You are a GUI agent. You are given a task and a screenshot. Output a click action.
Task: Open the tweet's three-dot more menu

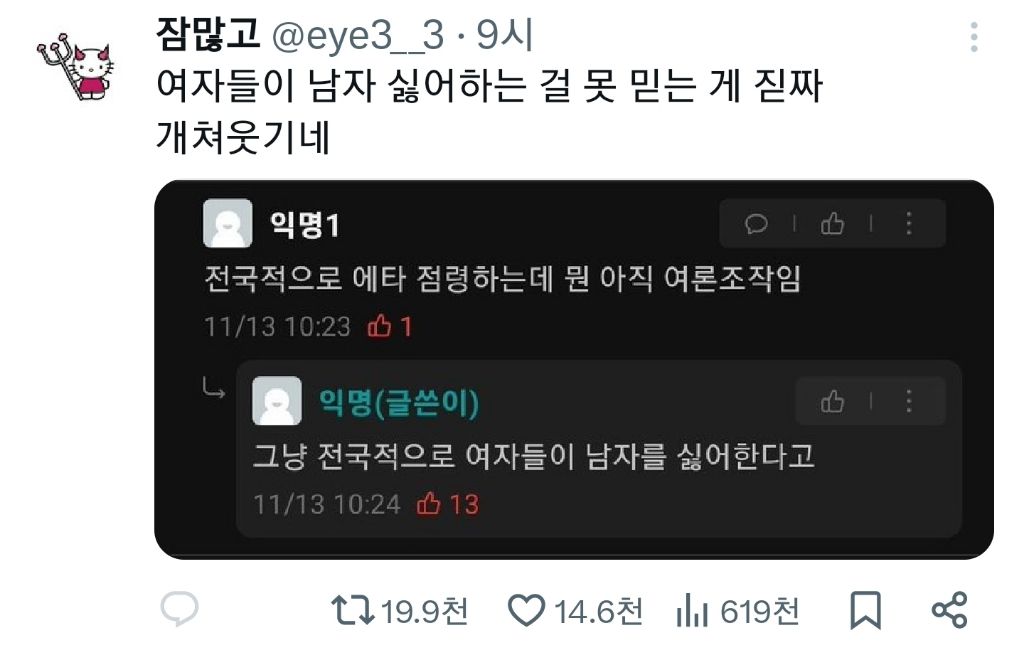click(x=974, y=37)
